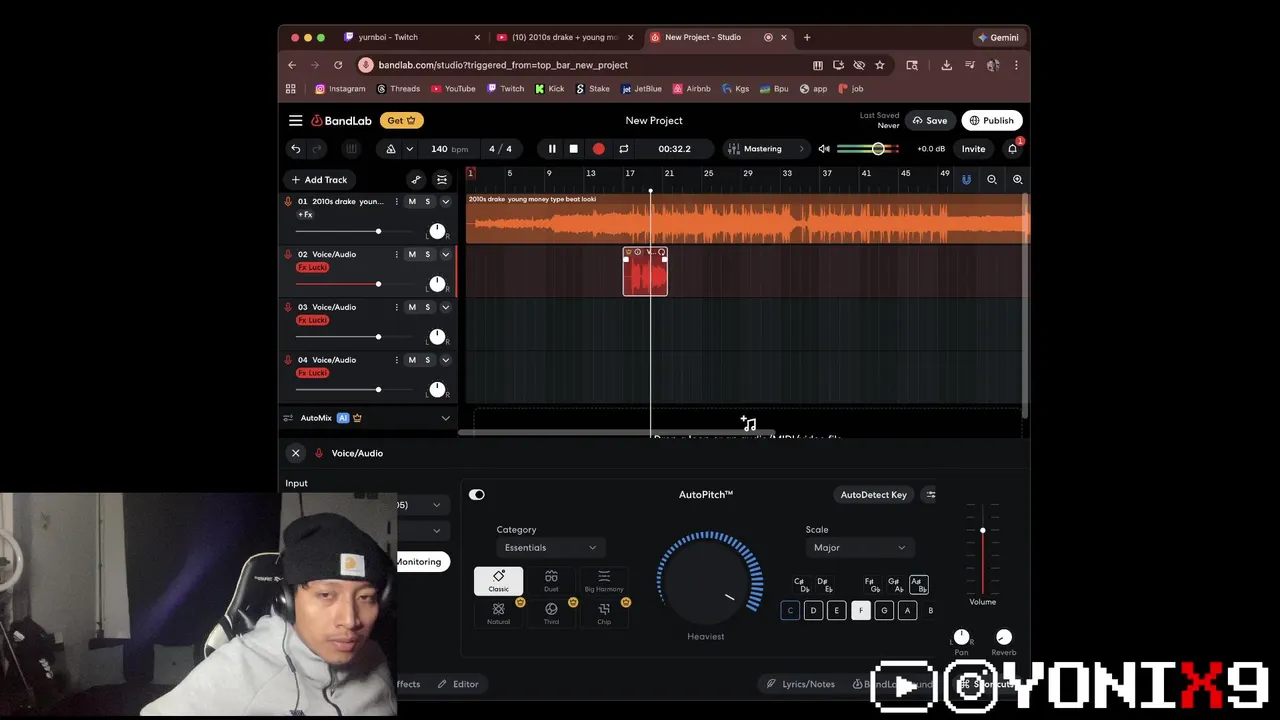Expand the AutoMix section chevron
The height and width of the screenshot is (720, 1280).
(446, 418)
